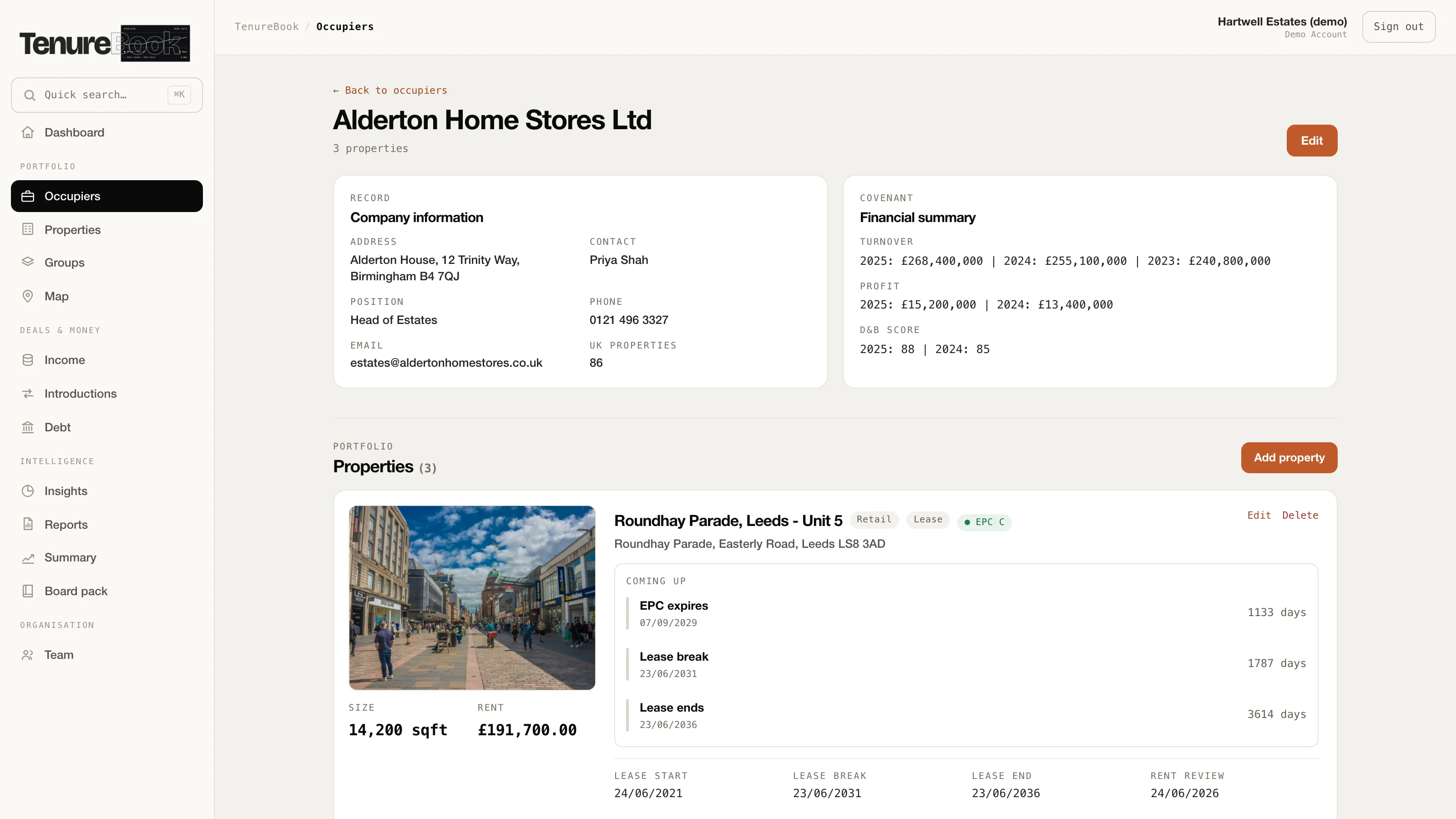Click the search magnifier icon

click(x=30, y=95)
